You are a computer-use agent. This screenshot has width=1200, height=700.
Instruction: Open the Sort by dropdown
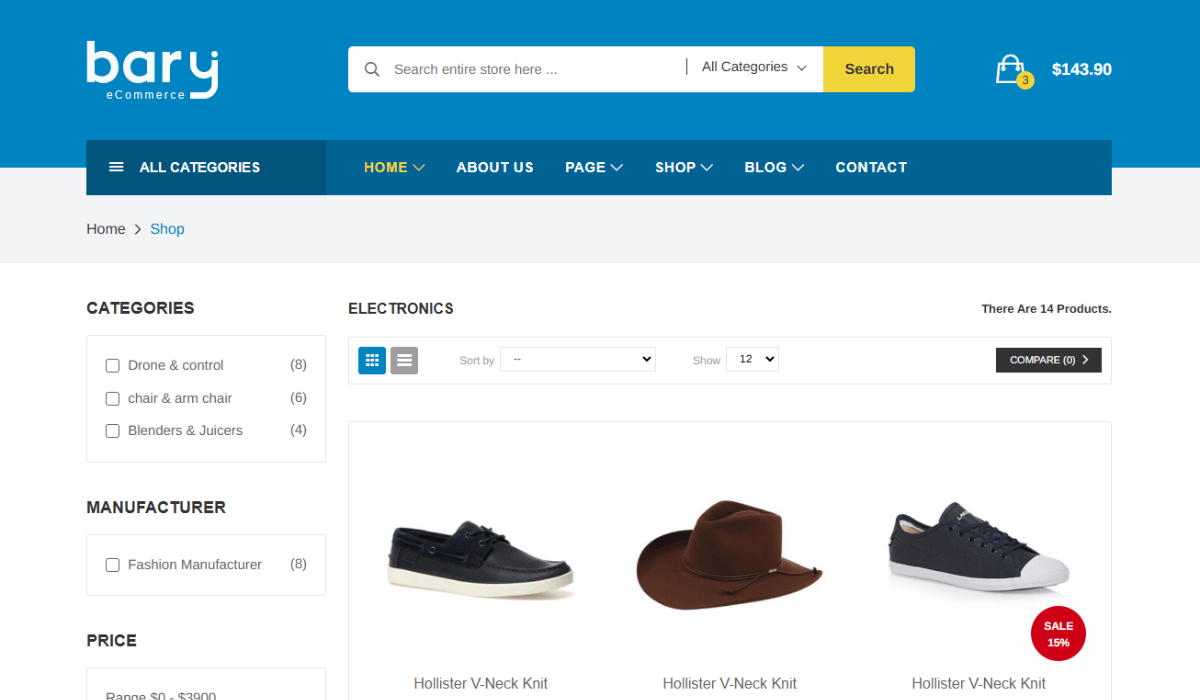(x=578, y=359)
